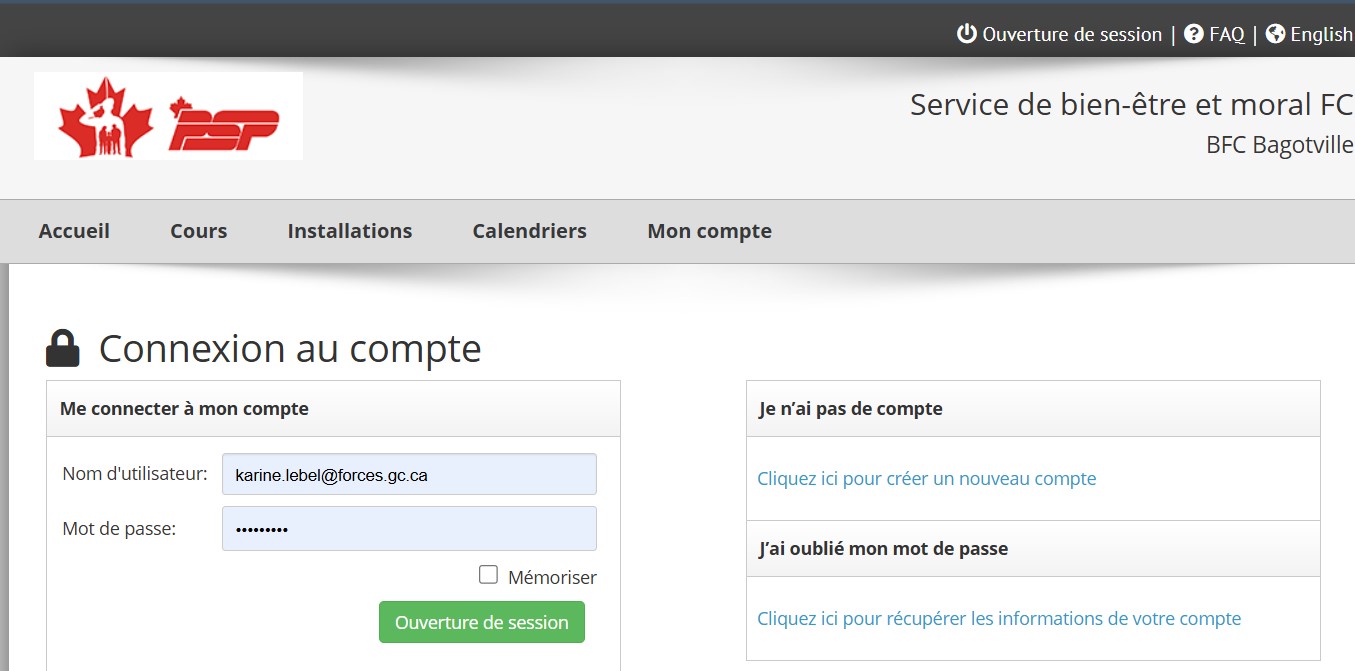Open the top-bar "Ouverture de session" link
Screen dimensions: 1355x671
coord(1071,34)
